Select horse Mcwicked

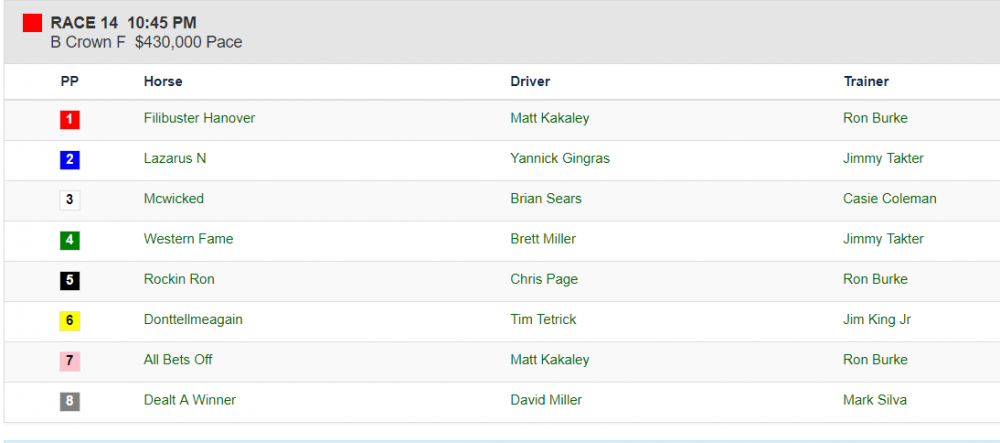(x=174, y=198)
